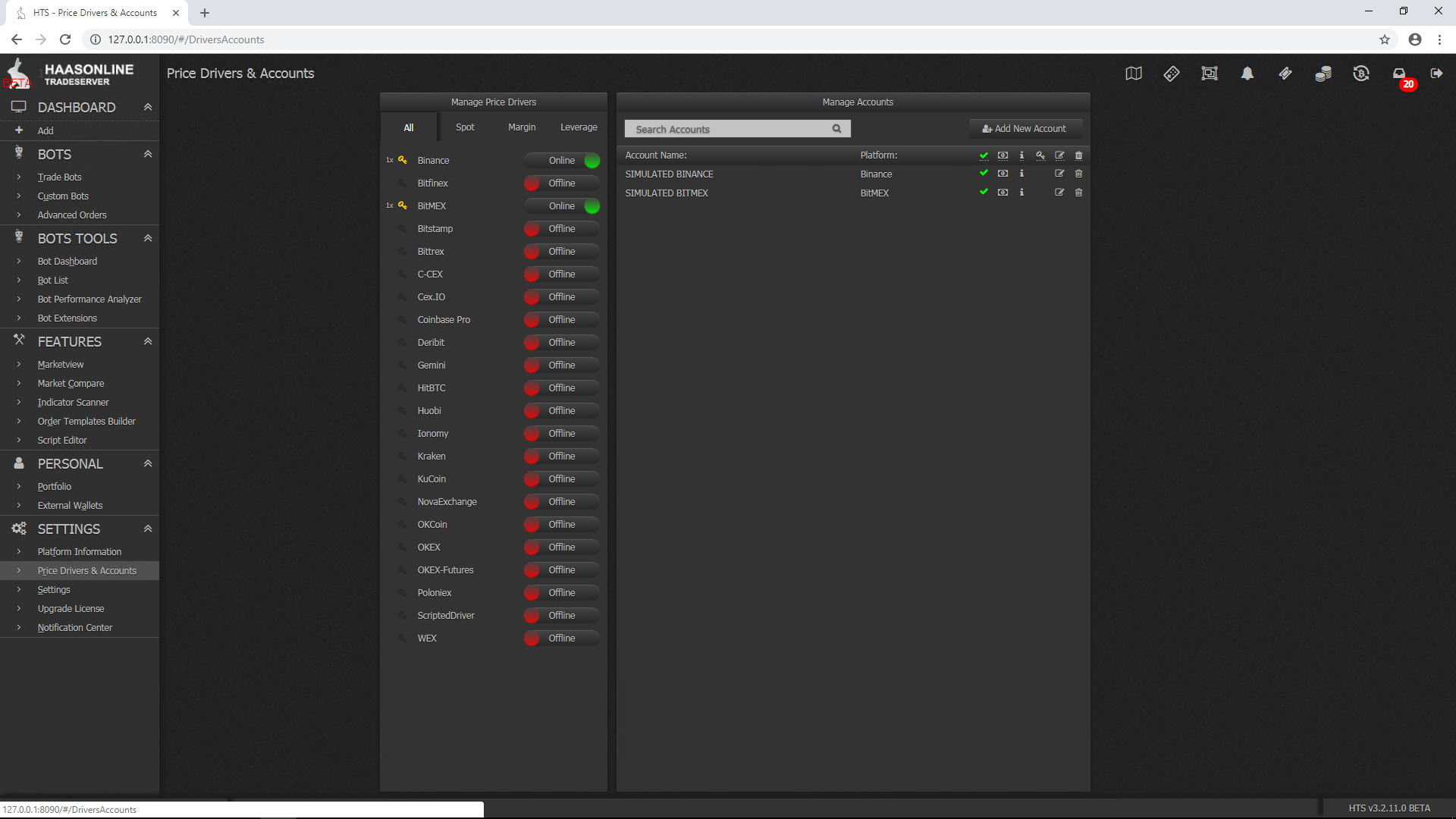Click the single ticket icon in top toolbar

1285,74
